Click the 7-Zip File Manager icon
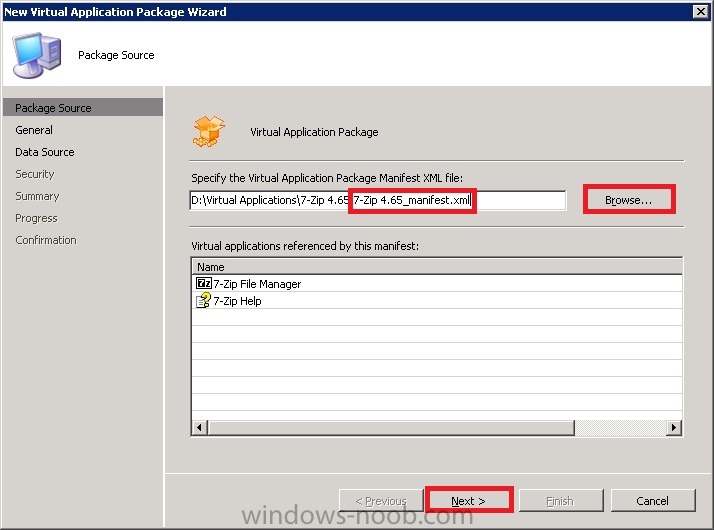 pos(203,283)
